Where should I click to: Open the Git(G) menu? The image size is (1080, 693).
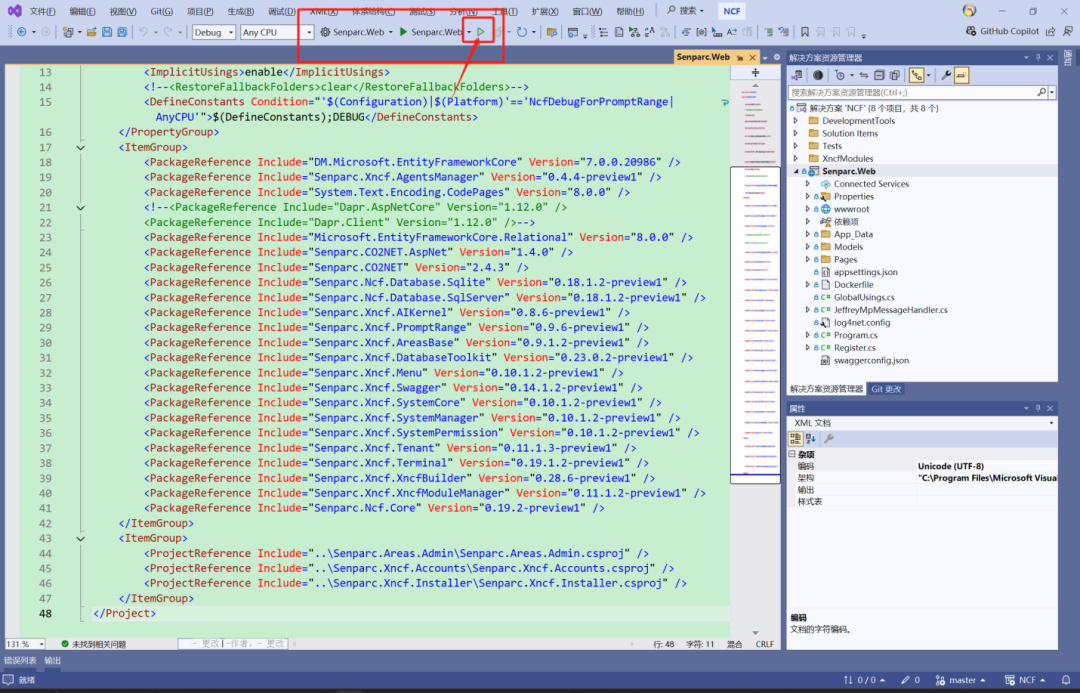[x=162, y=11]
